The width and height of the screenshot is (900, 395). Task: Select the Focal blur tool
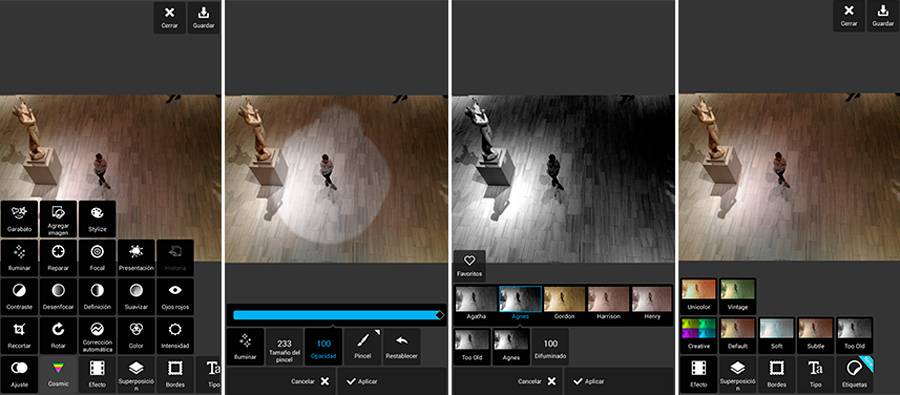pyautogui.click(x=98, y=258)
